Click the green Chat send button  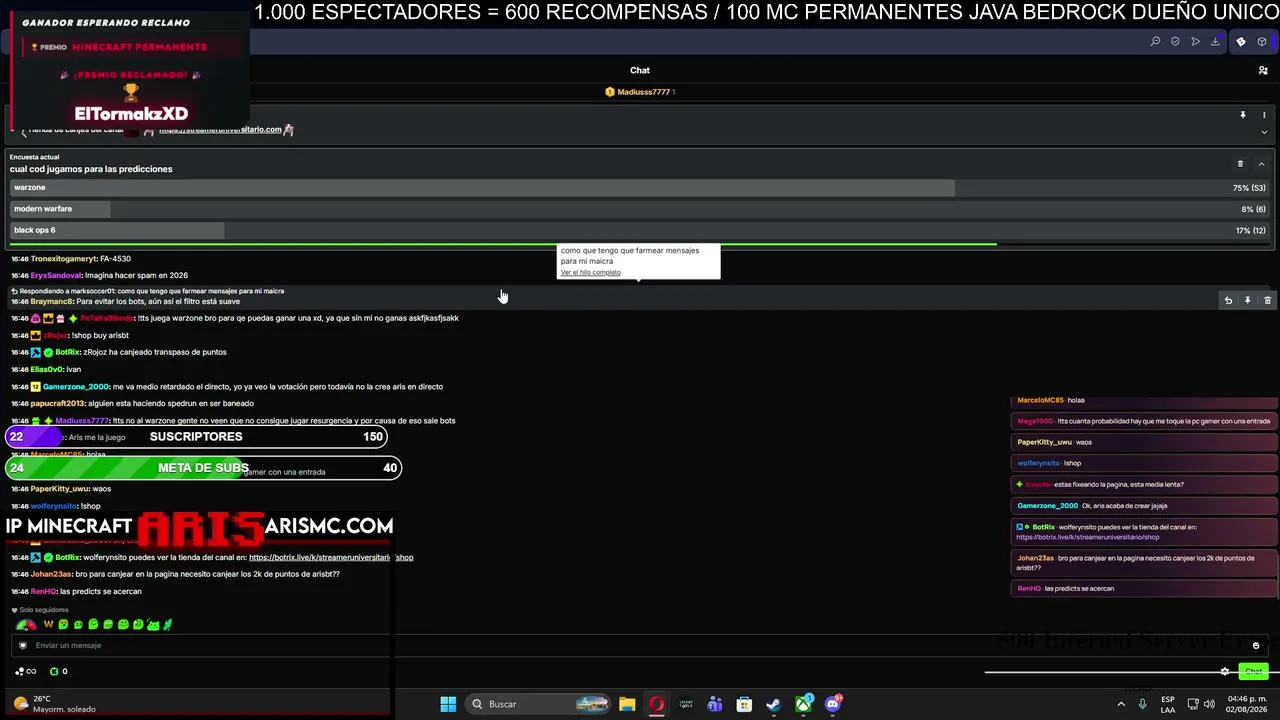1253,671
